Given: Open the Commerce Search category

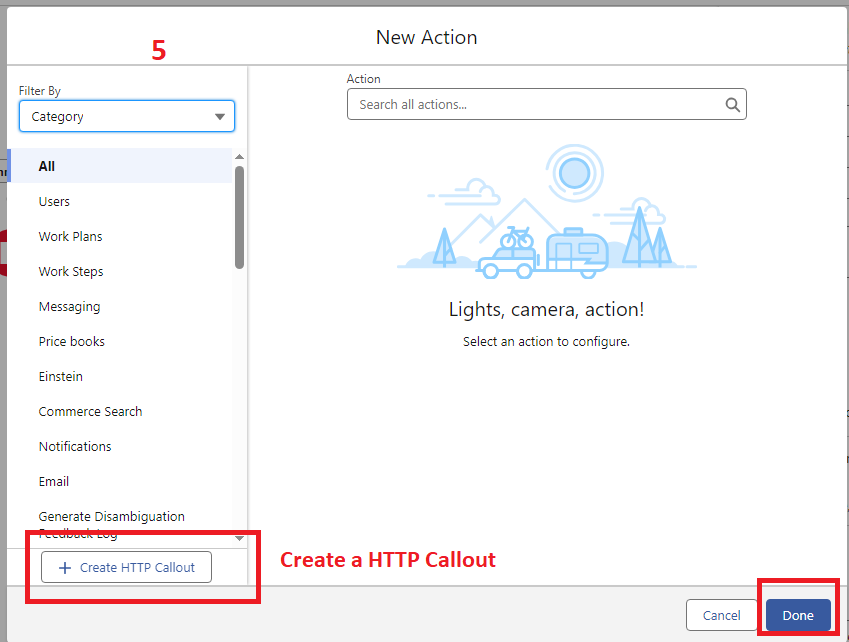Looking at the screenshot, I should point(90,411).
